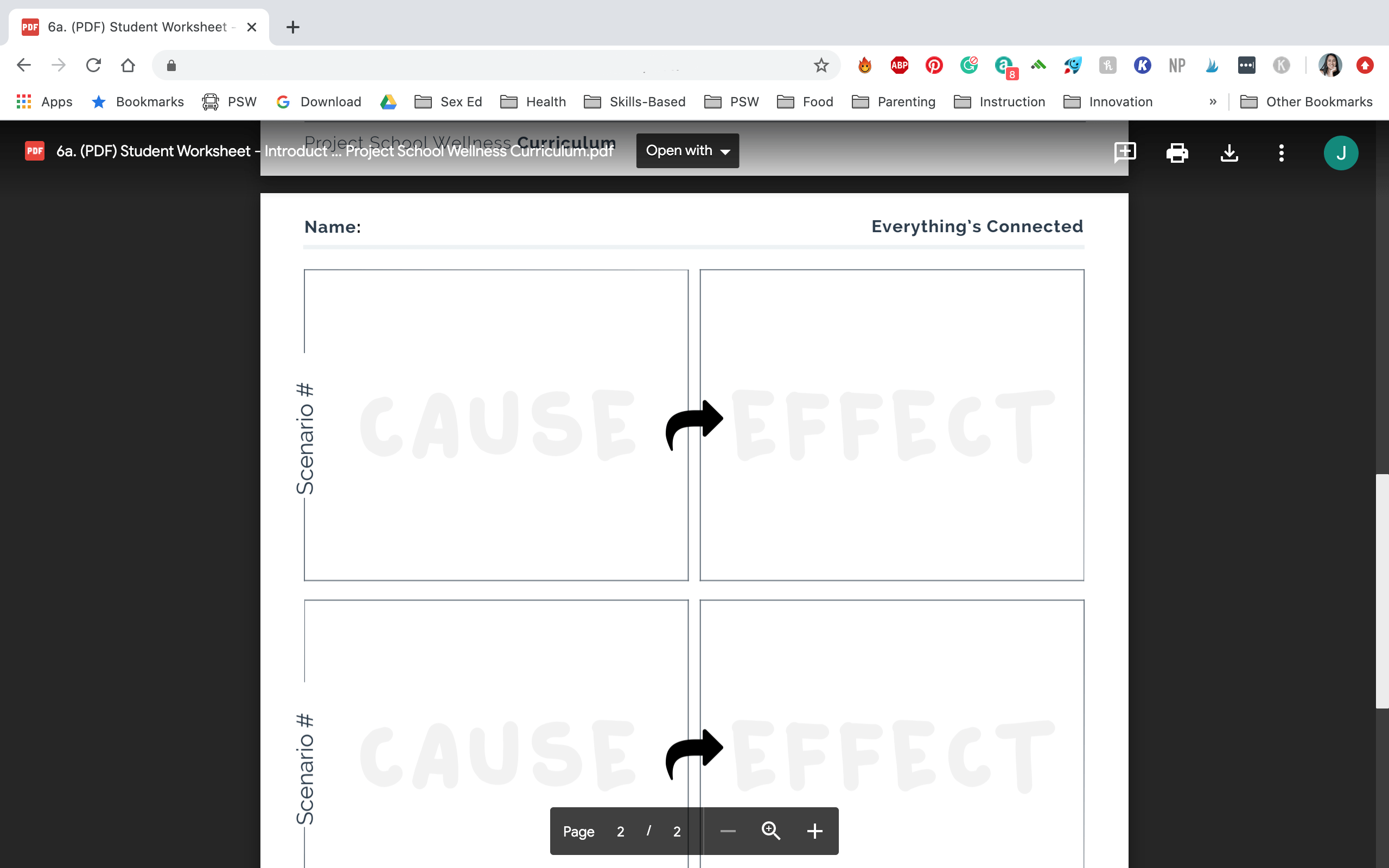
Task: Open the NP extension icon
Action: [1177, 66]
